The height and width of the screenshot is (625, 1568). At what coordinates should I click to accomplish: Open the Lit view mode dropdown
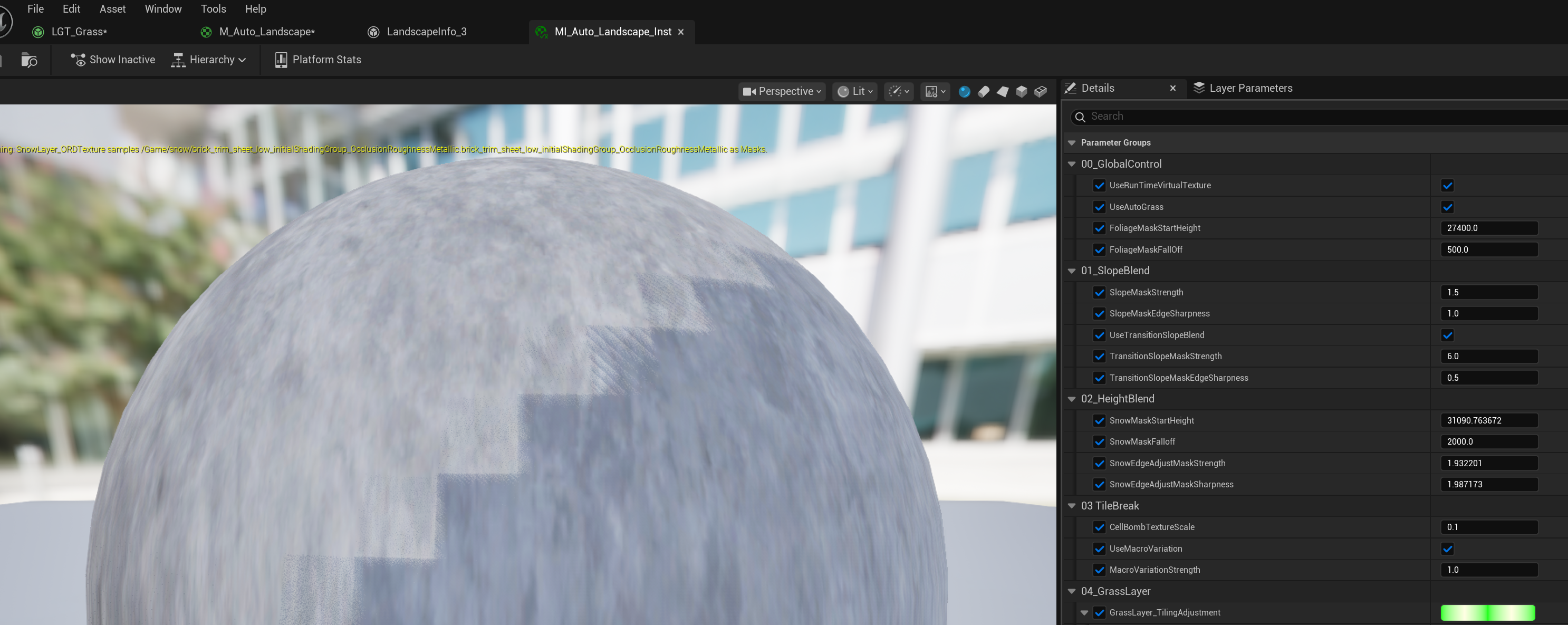tap(854, 91)
